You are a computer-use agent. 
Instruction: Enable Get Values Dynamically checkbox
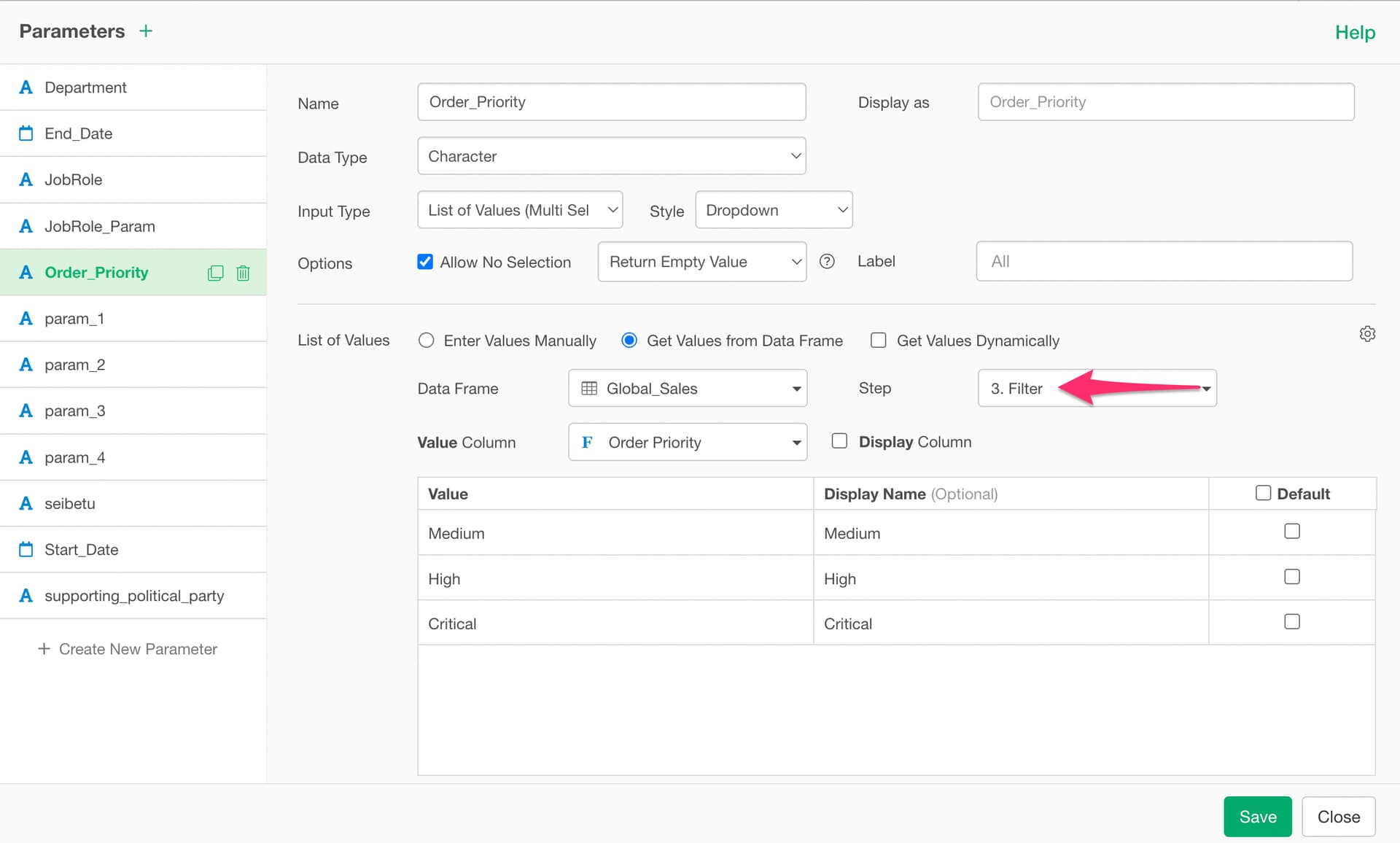(x=879, y=341)
